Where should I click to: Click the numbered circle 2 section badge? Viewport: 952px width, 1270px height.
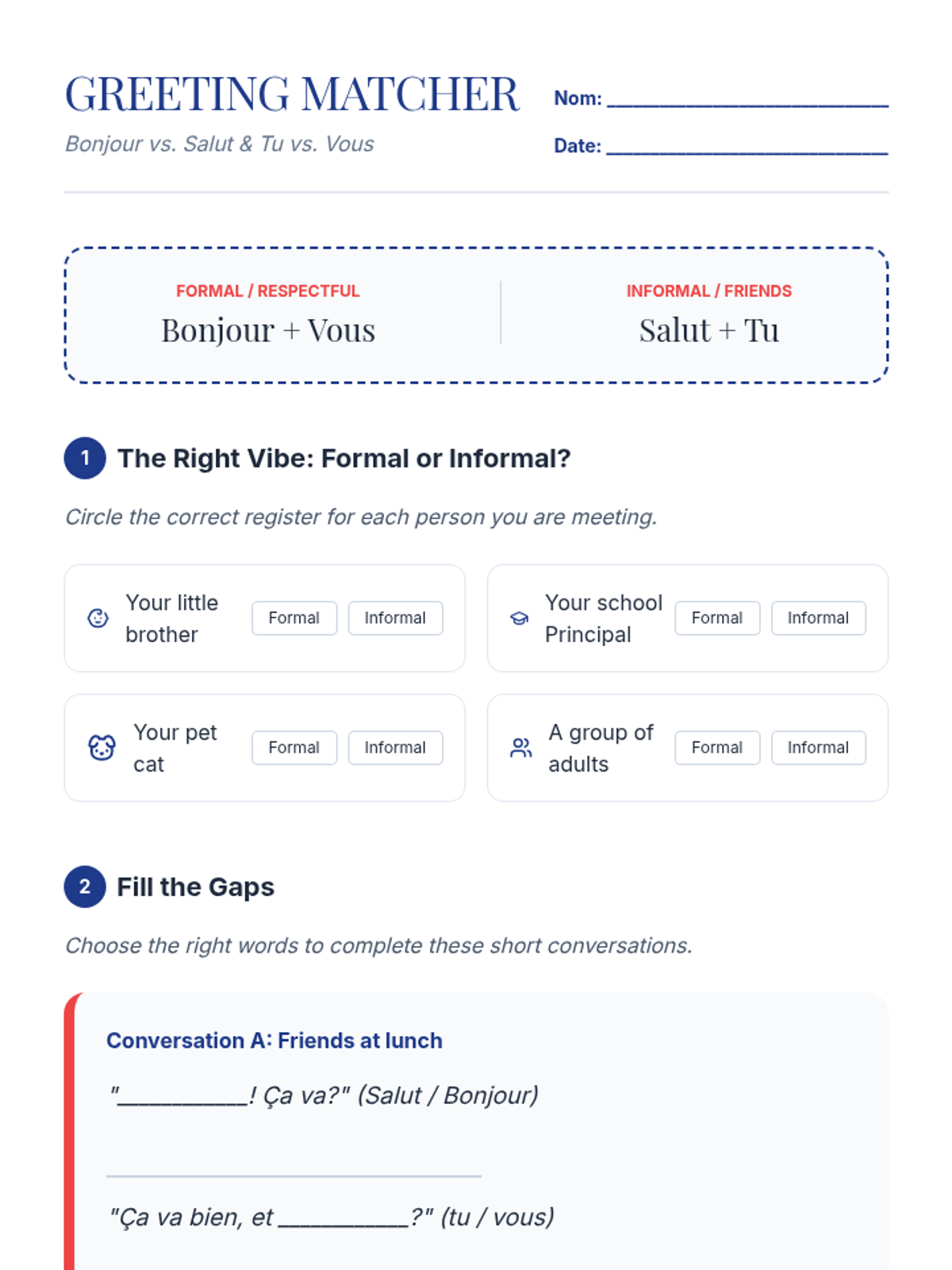tap(85, 887)
